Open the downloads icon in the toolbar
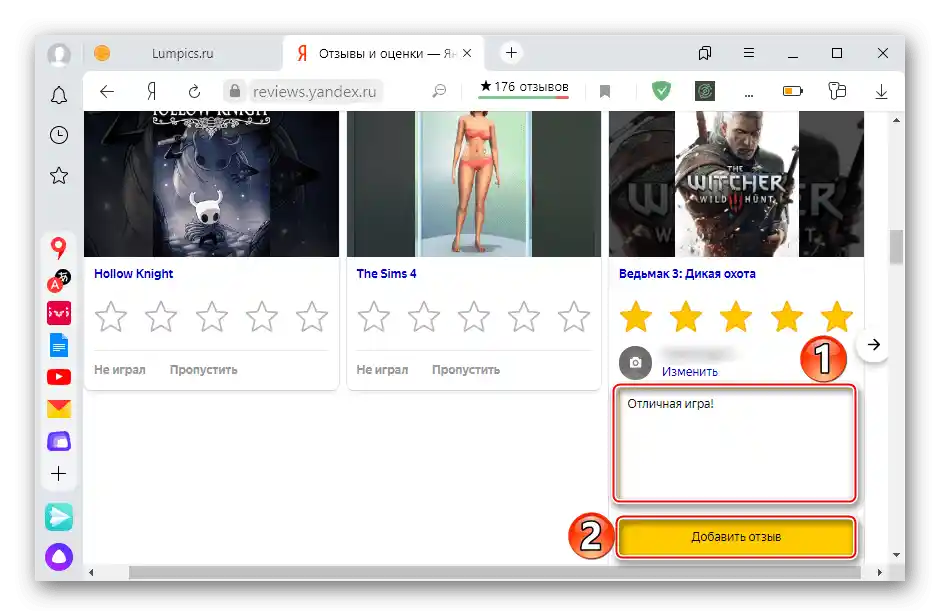 tap(881, 91)
